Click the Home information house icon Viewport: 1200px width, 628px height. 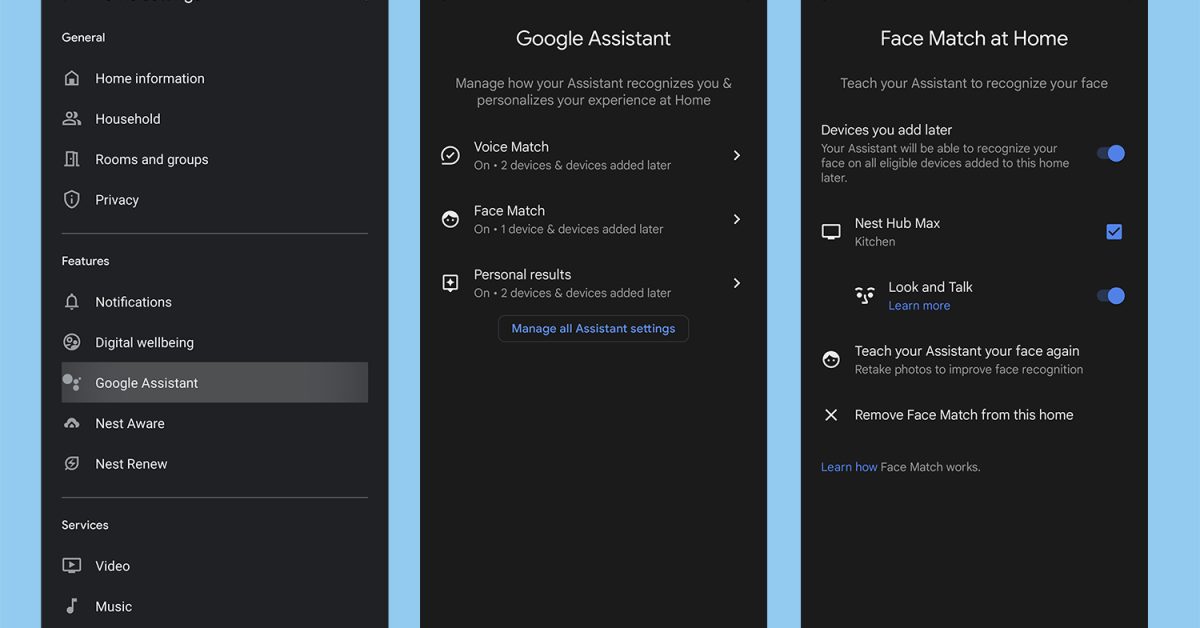71,78
